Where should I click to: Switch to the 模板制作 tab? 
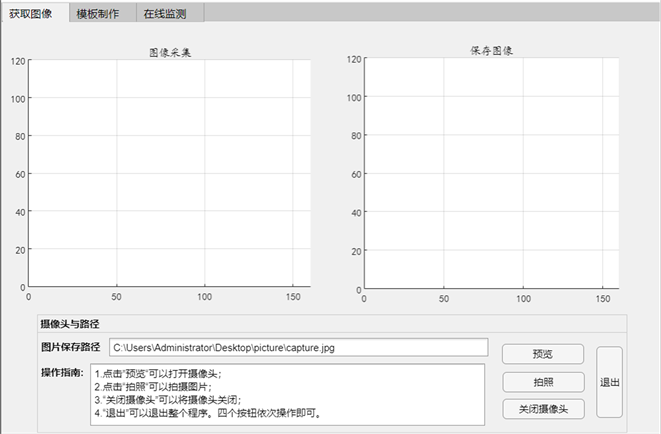(97, 13)
